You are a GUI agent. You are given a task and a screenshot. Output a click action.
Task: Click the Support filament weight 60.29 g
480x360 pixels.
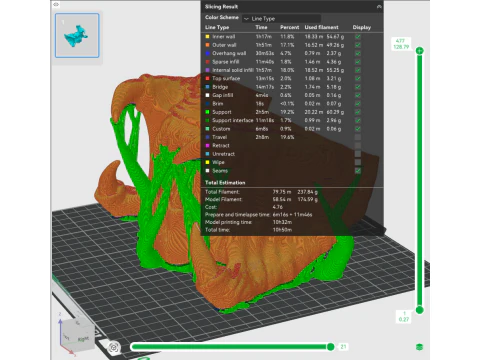[x=335, y=112]
